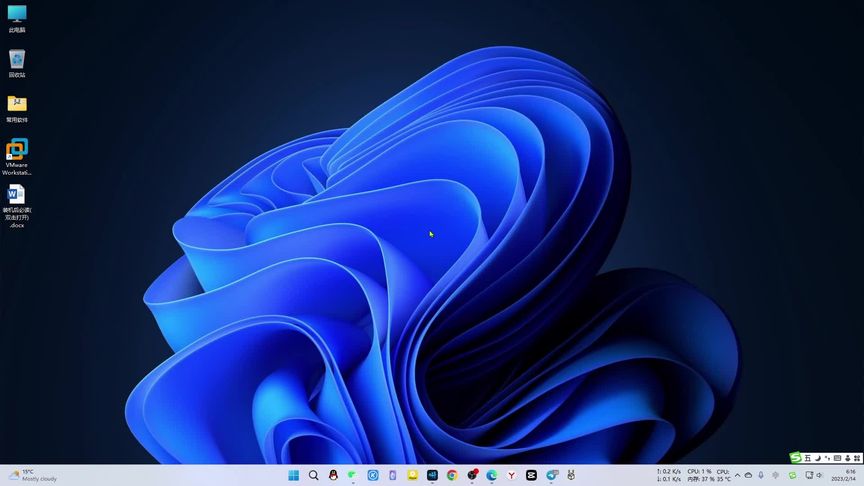Toggle the moon icon on input bar
The image size is (864, 486).
click(x=818, y=458)
